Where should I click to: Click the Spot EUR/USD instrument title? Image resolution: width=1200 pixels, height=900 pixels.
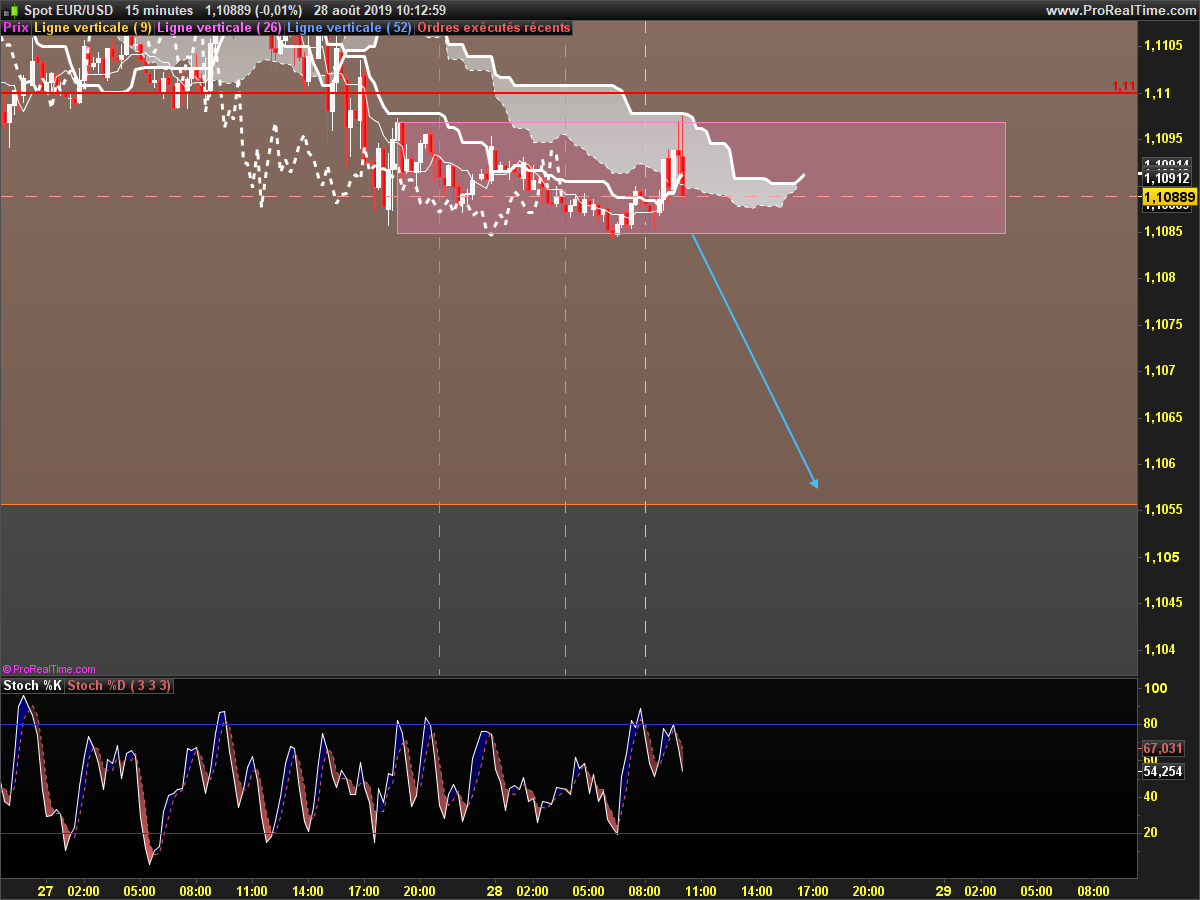tap(67, 10)
